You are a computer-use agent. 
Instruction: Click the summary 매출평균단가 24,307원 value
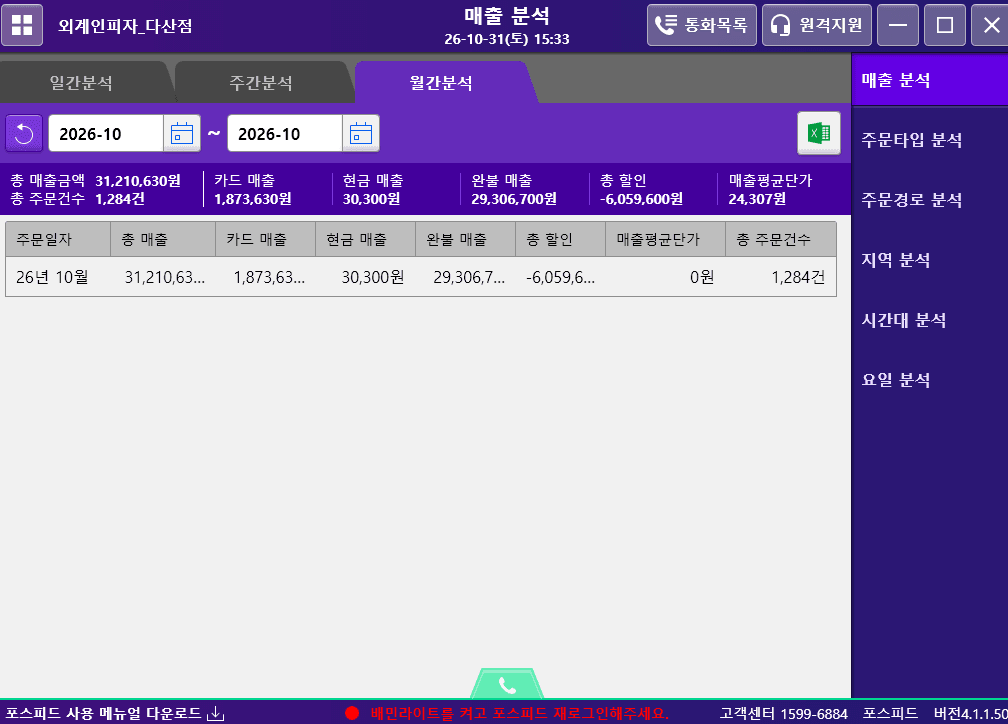pos(757,199)
